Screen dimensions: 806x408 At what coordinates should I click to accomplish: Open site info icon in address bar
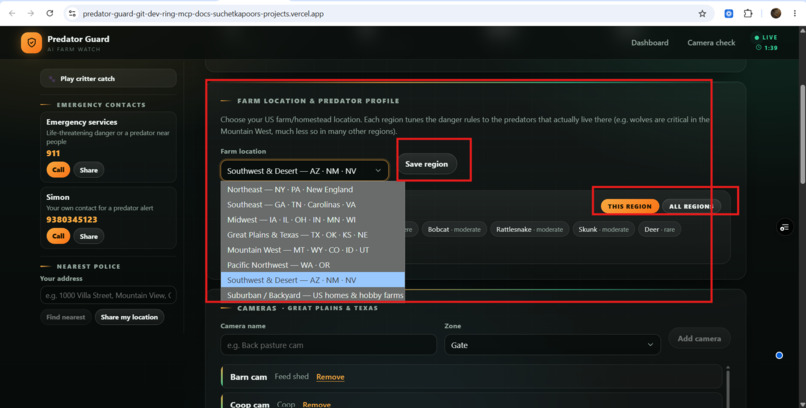click(72, 14)
